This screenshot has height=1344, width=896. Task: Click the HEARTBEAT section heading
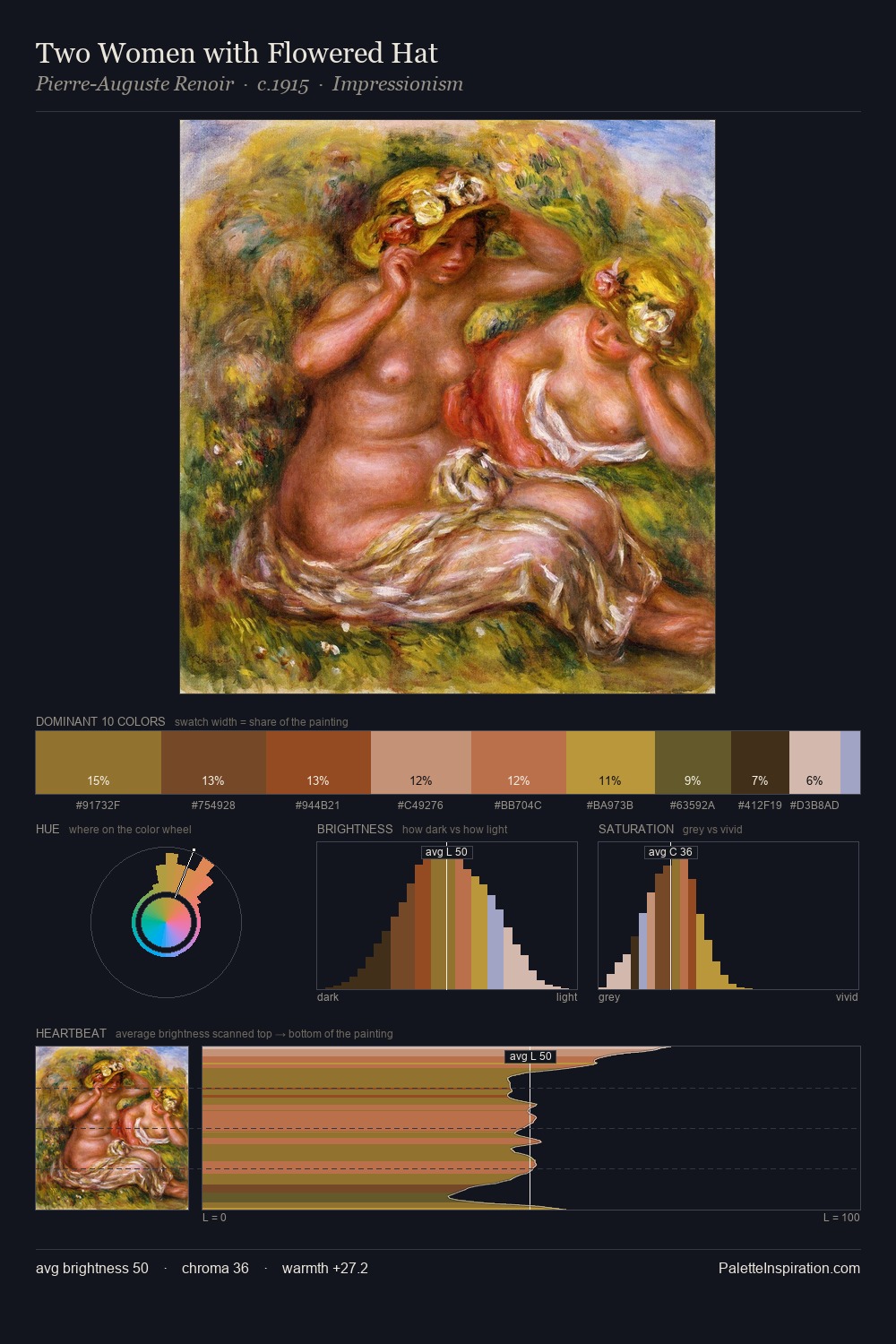coord(71,1033)
